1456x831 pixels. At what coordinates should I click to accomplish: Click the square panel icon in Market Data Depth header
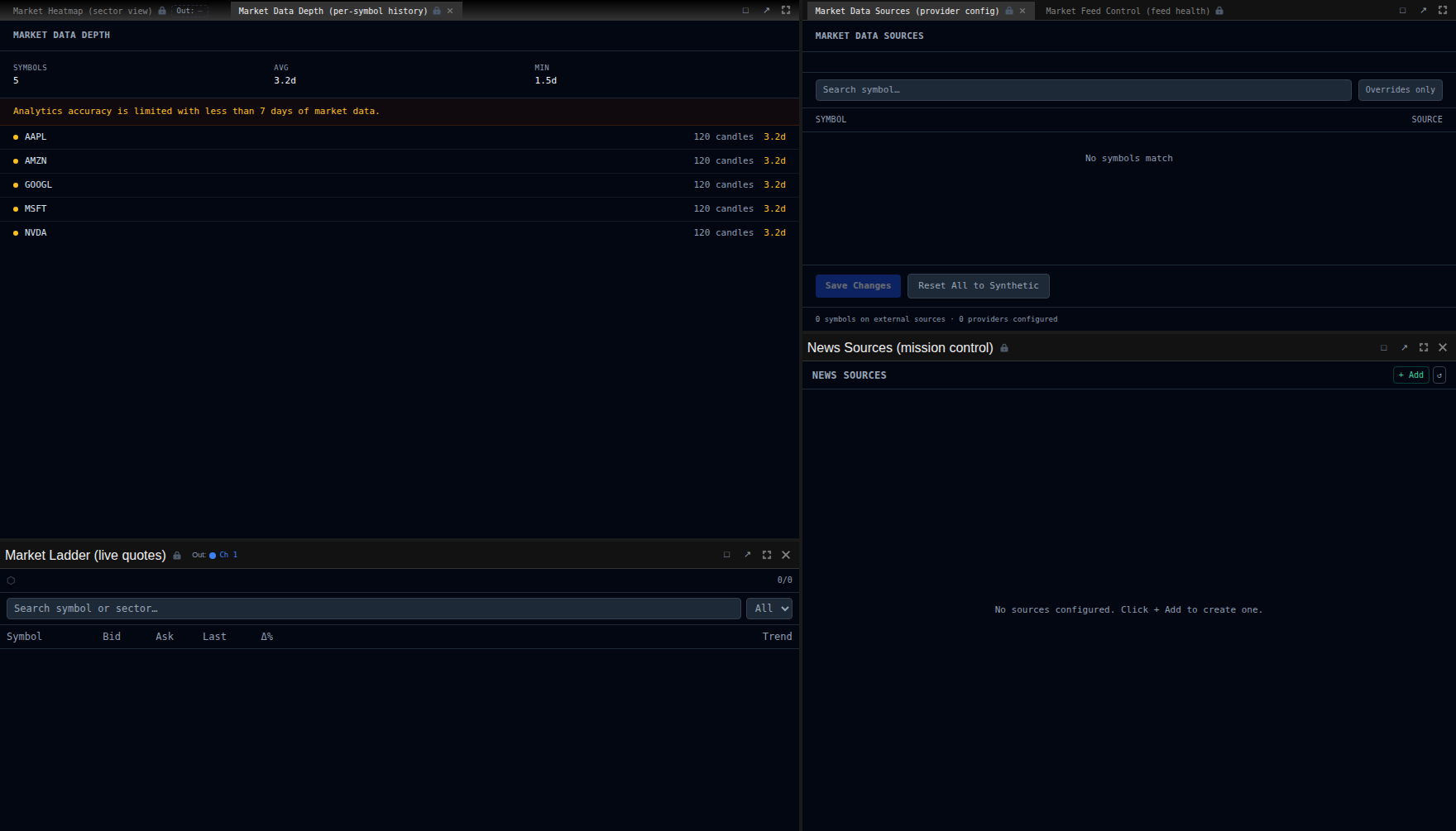point(746,11)
